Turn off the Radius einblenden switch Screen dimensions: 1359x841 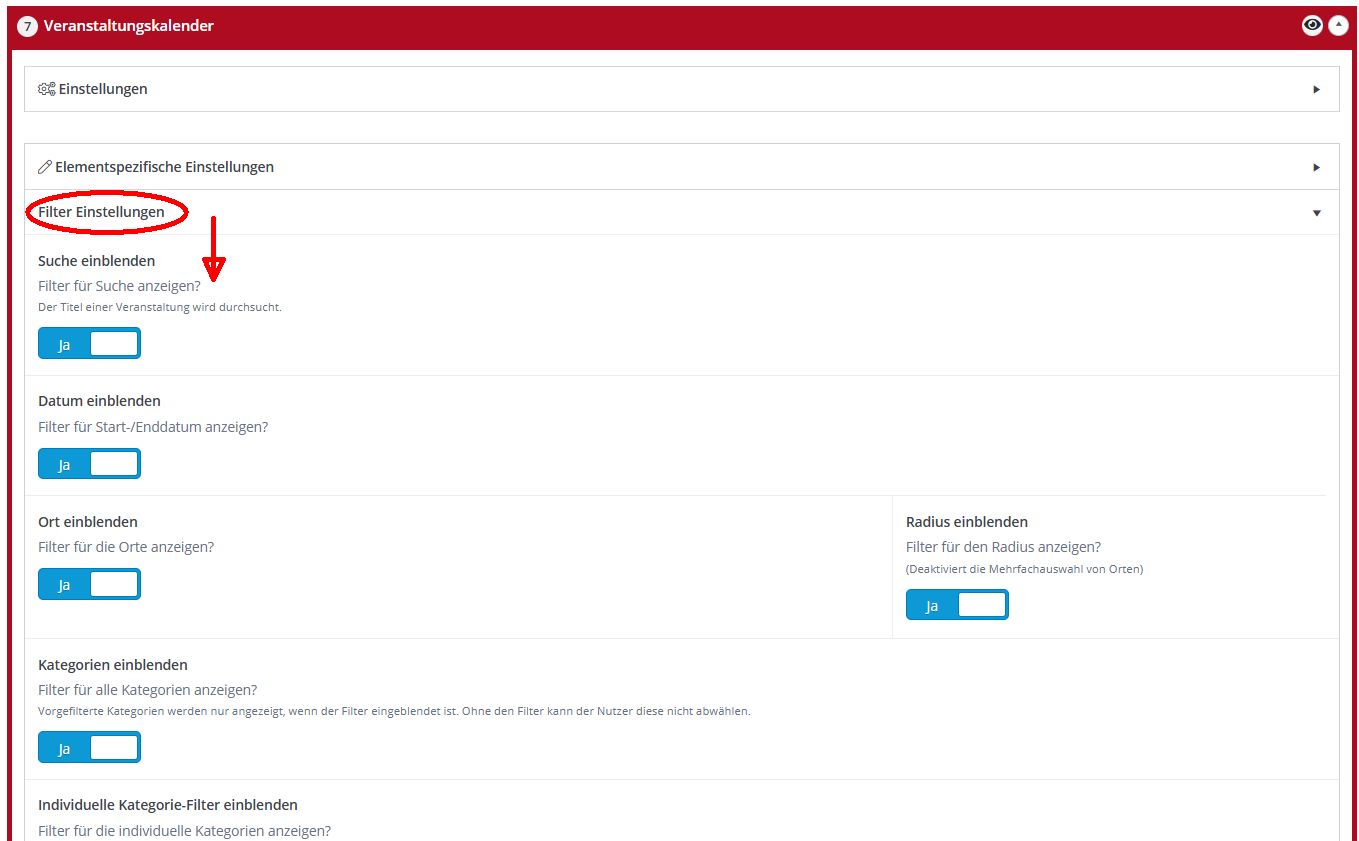[x=956, y=605]
